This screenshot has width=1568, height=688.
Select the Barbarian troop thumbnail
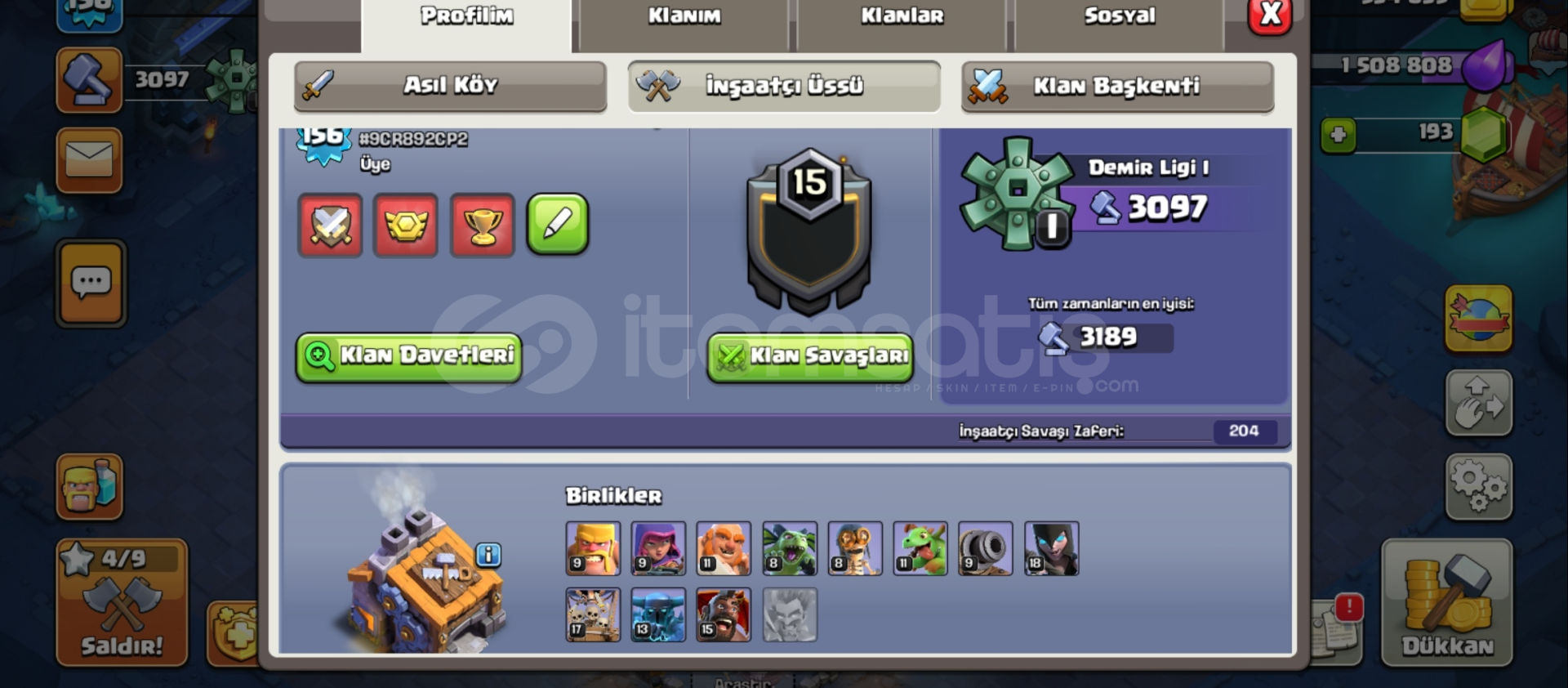click(x=593, y=548)
